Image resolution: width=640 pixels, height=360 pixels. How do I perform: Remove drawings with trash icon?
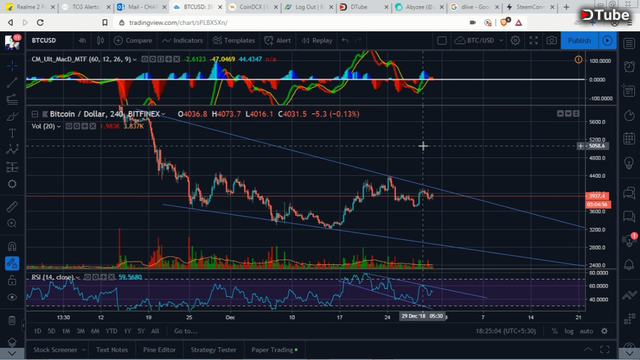click(12, 320)
